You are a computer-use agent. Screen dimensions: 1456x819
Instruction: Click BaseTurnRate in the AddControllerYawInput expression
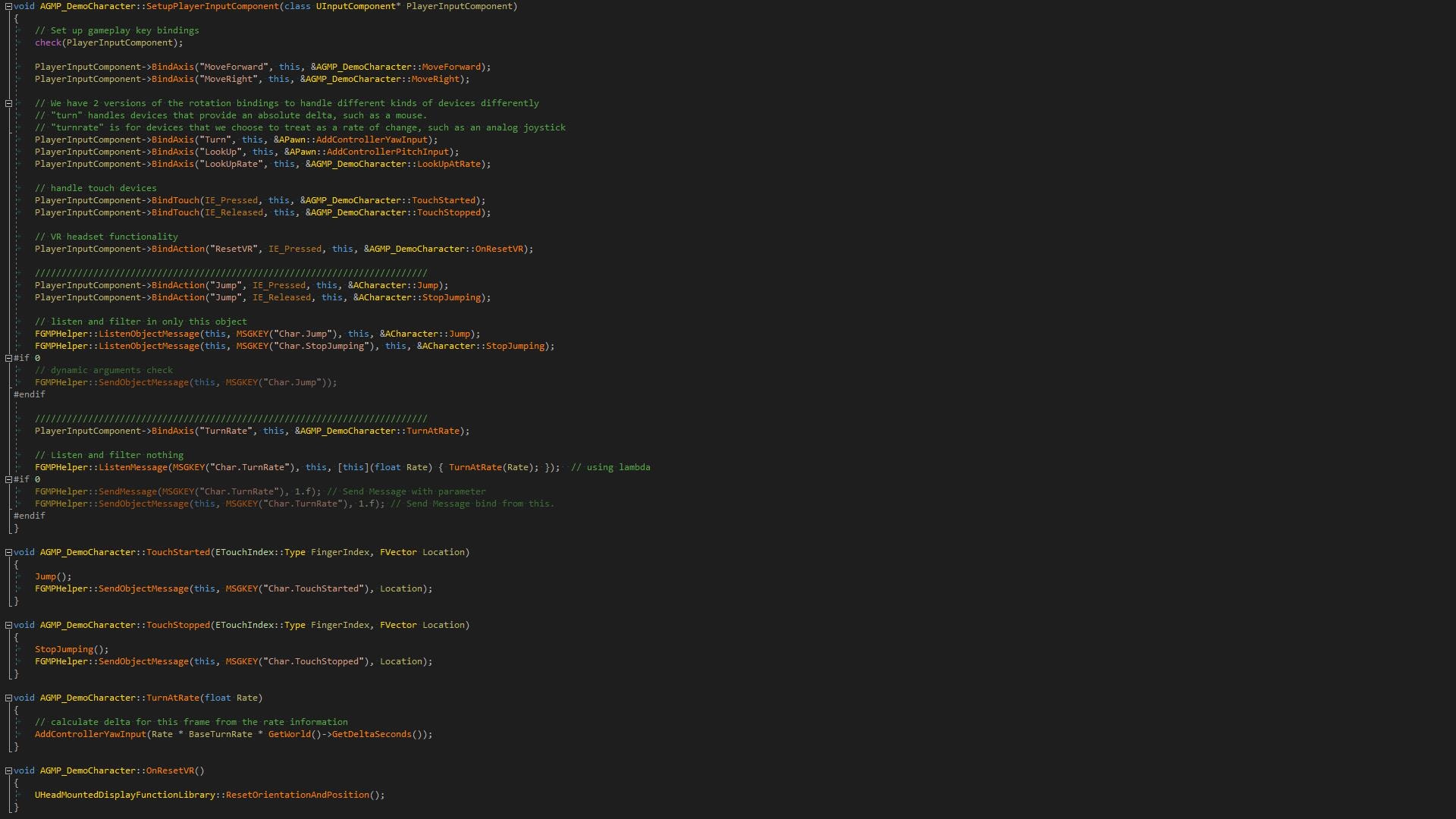click(x=222, y=734)
